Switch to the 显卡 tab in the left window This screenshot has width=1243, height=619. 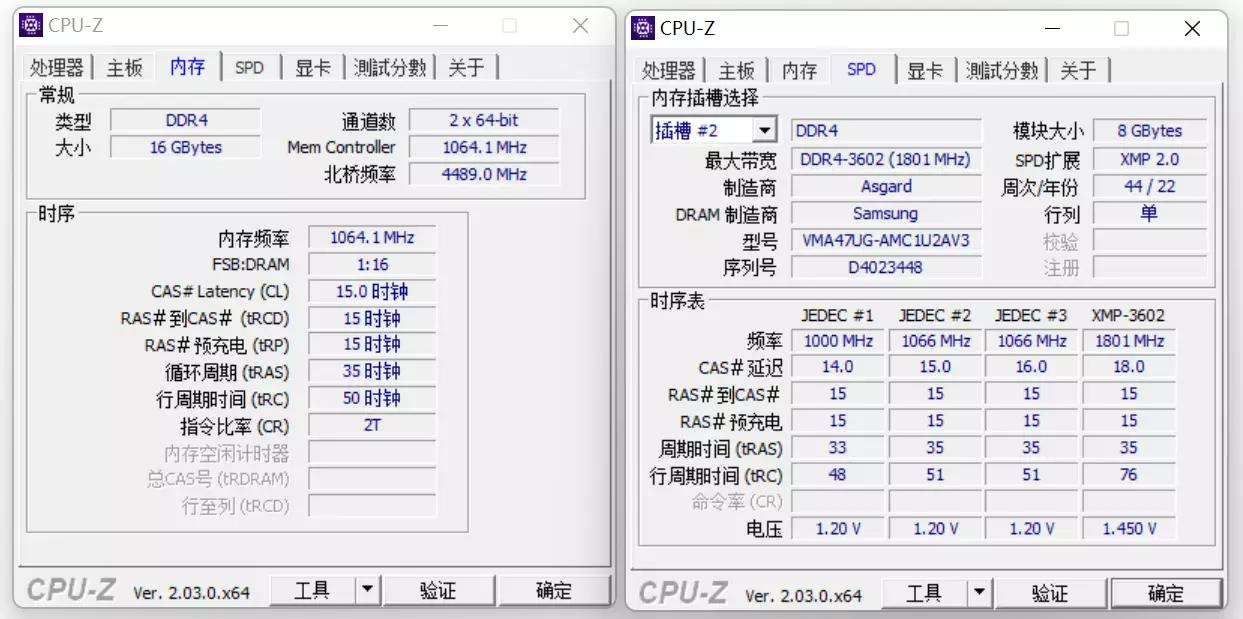(312, 67)
